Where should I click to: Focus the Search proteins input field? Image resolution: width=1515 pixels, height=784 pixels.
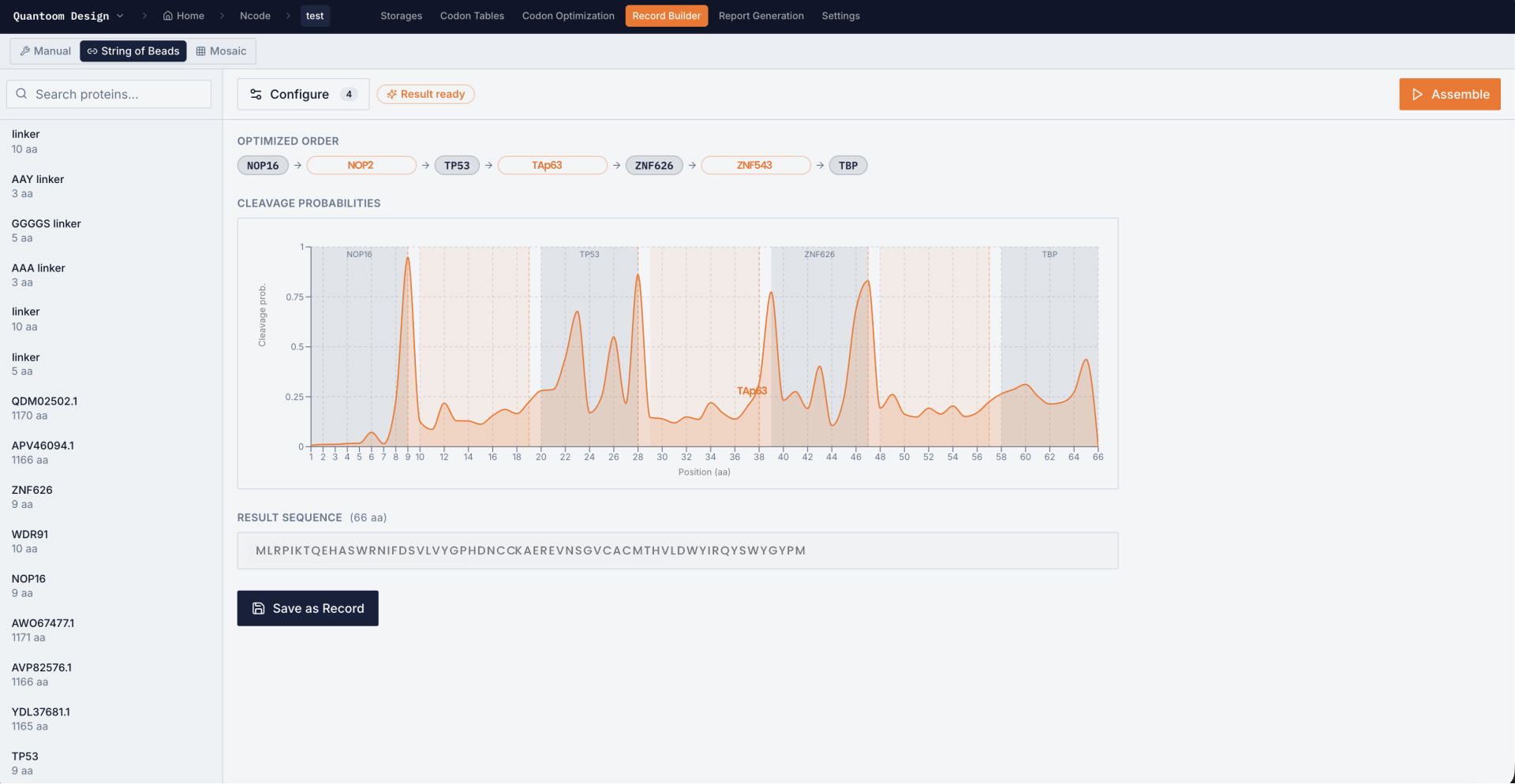pos(109,94)
